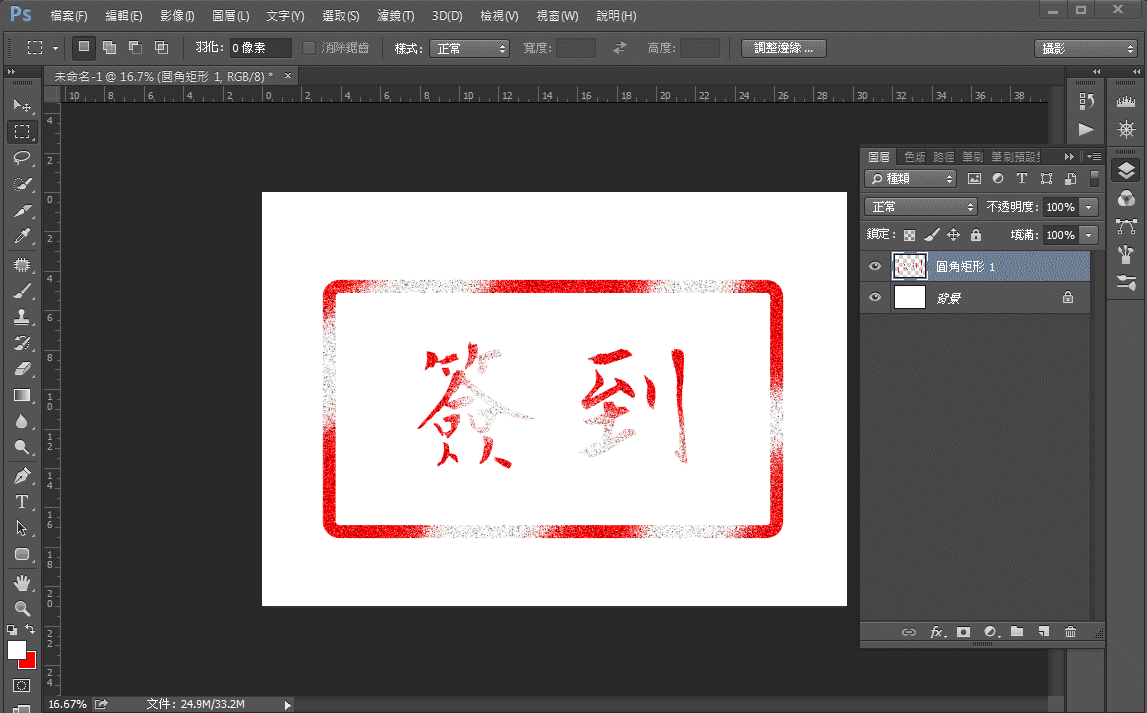Open the History panel icon

1086,102
